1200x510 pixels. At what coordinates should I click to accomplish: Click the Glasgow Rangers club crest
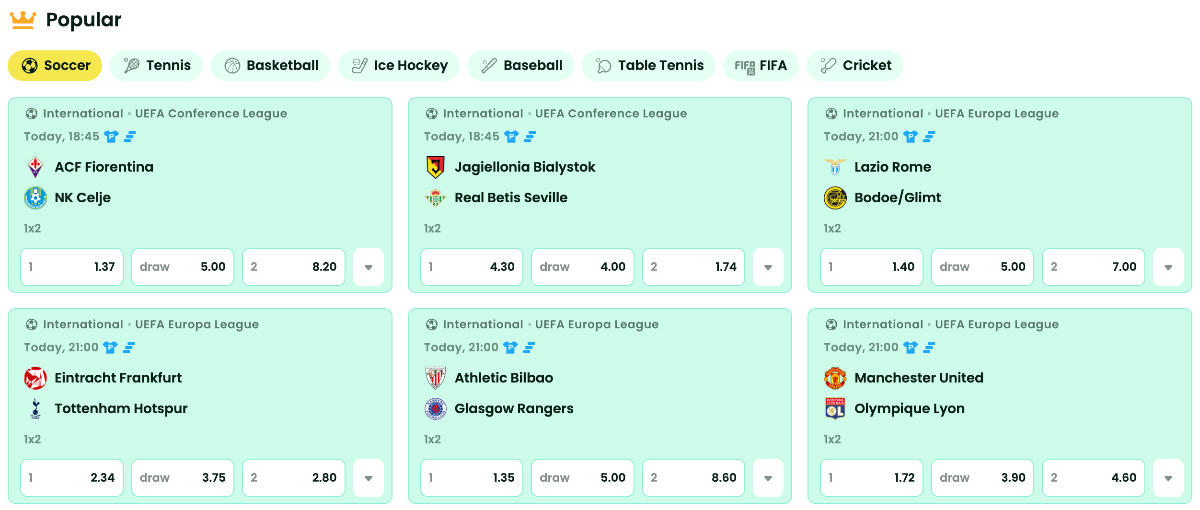[435, 409]
